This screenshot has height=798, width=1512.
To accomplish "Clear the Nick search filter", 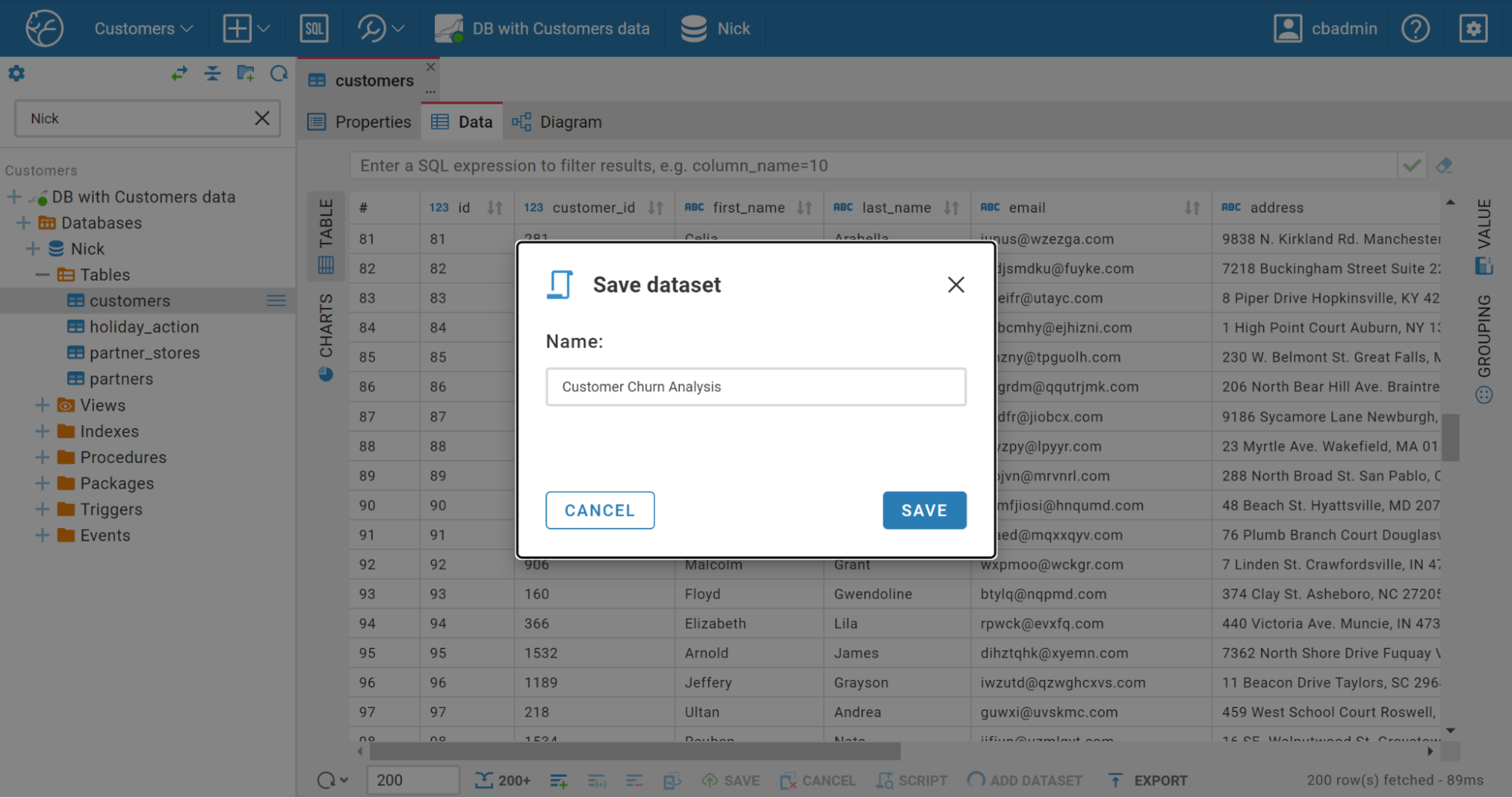I will (262, 119).
